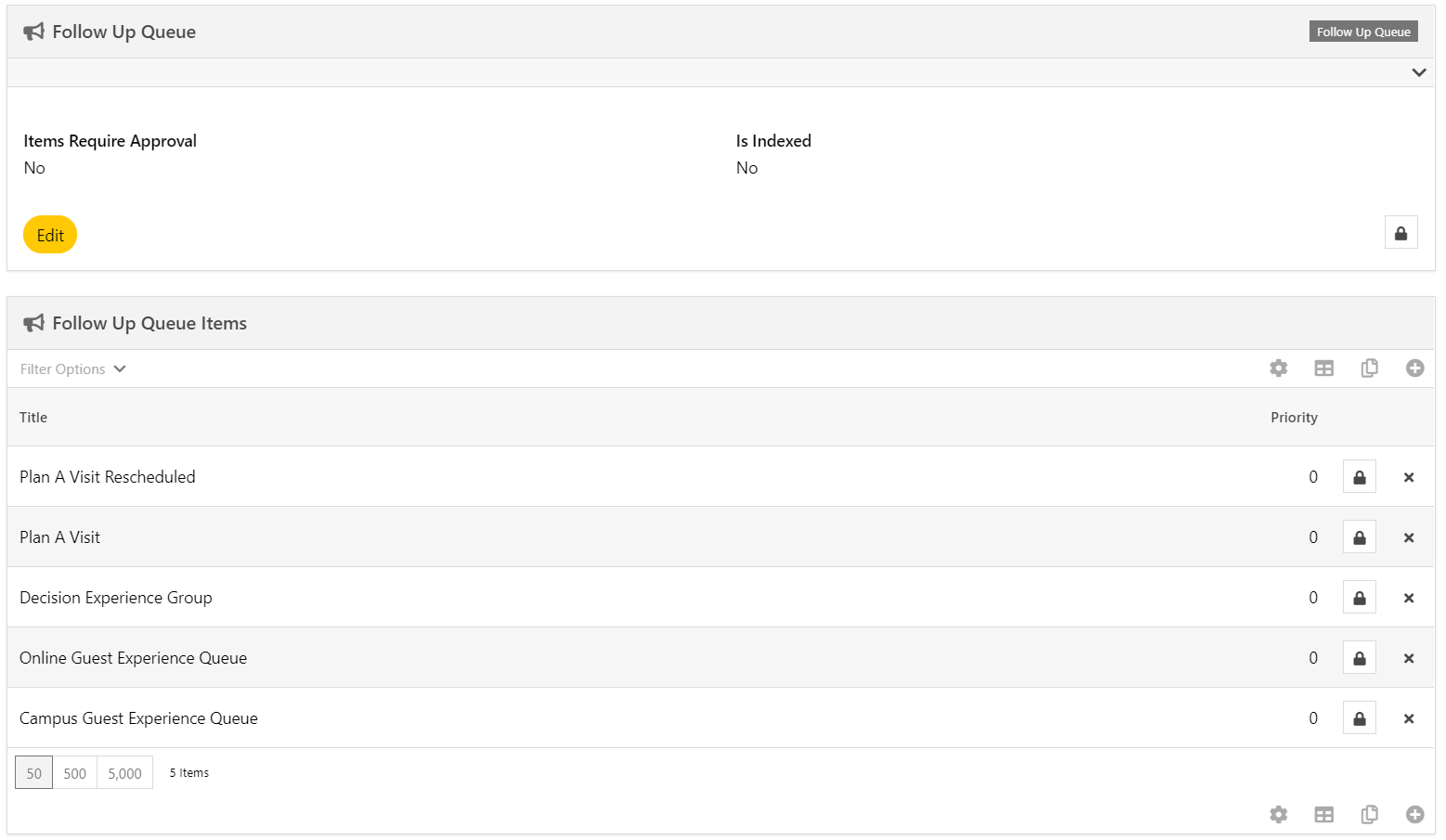
Task: Click the 5 Items count text
Action: (189, 772)
